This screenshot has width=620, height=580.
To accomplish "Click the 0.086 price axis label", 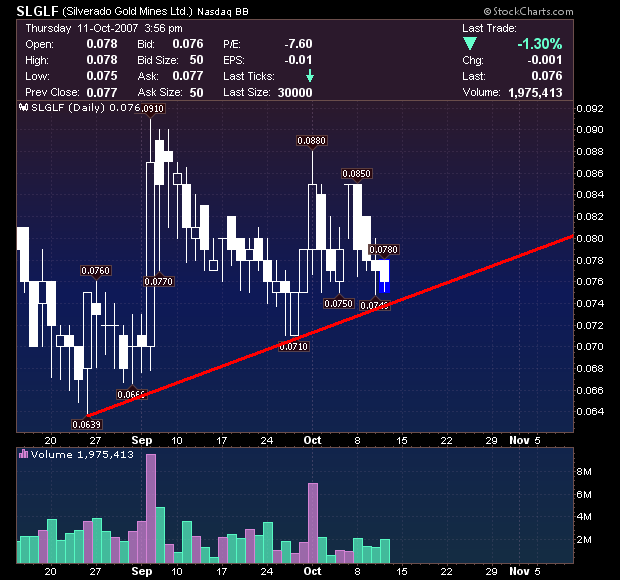I will pyautogui.click(x=590, y=173).
